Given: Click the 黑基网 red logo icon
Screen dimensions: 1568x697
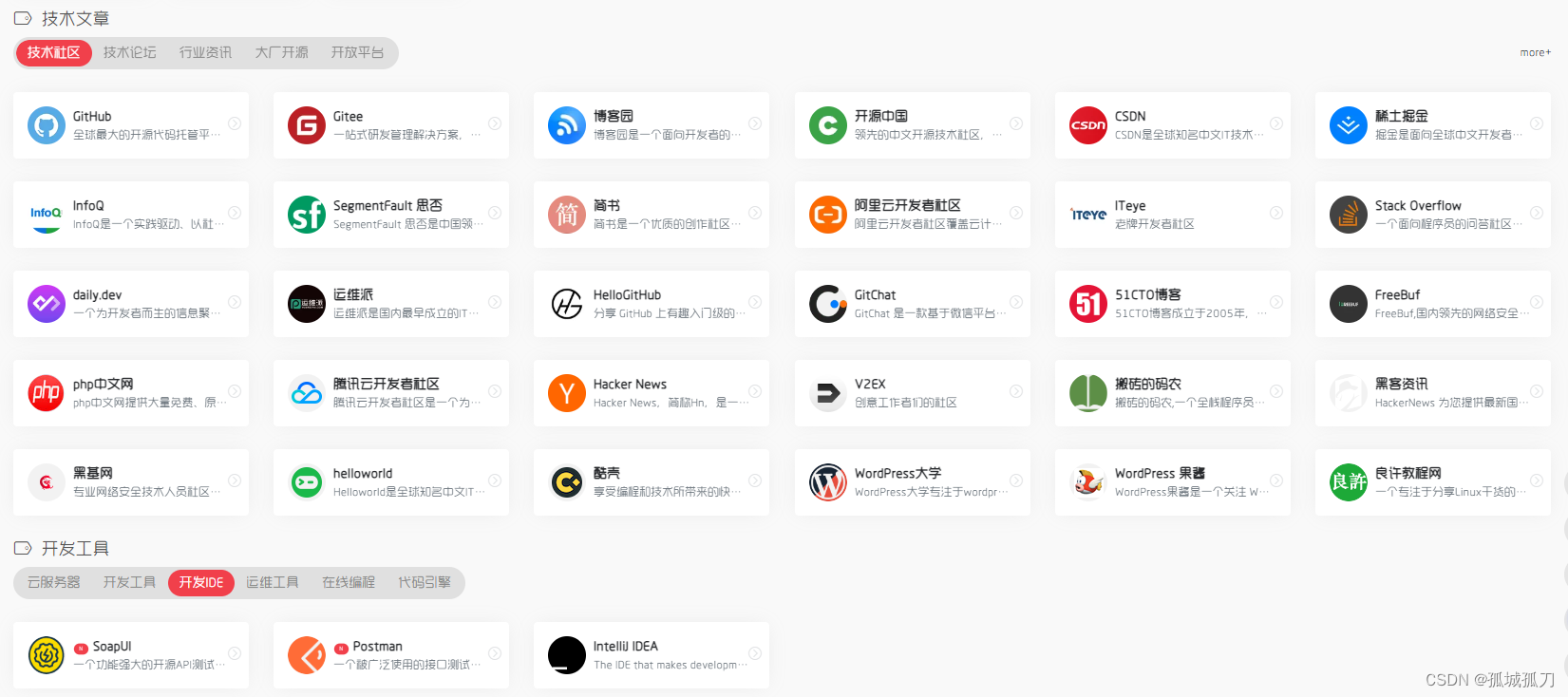Looking at the screenshot, I should coord(46,482).
